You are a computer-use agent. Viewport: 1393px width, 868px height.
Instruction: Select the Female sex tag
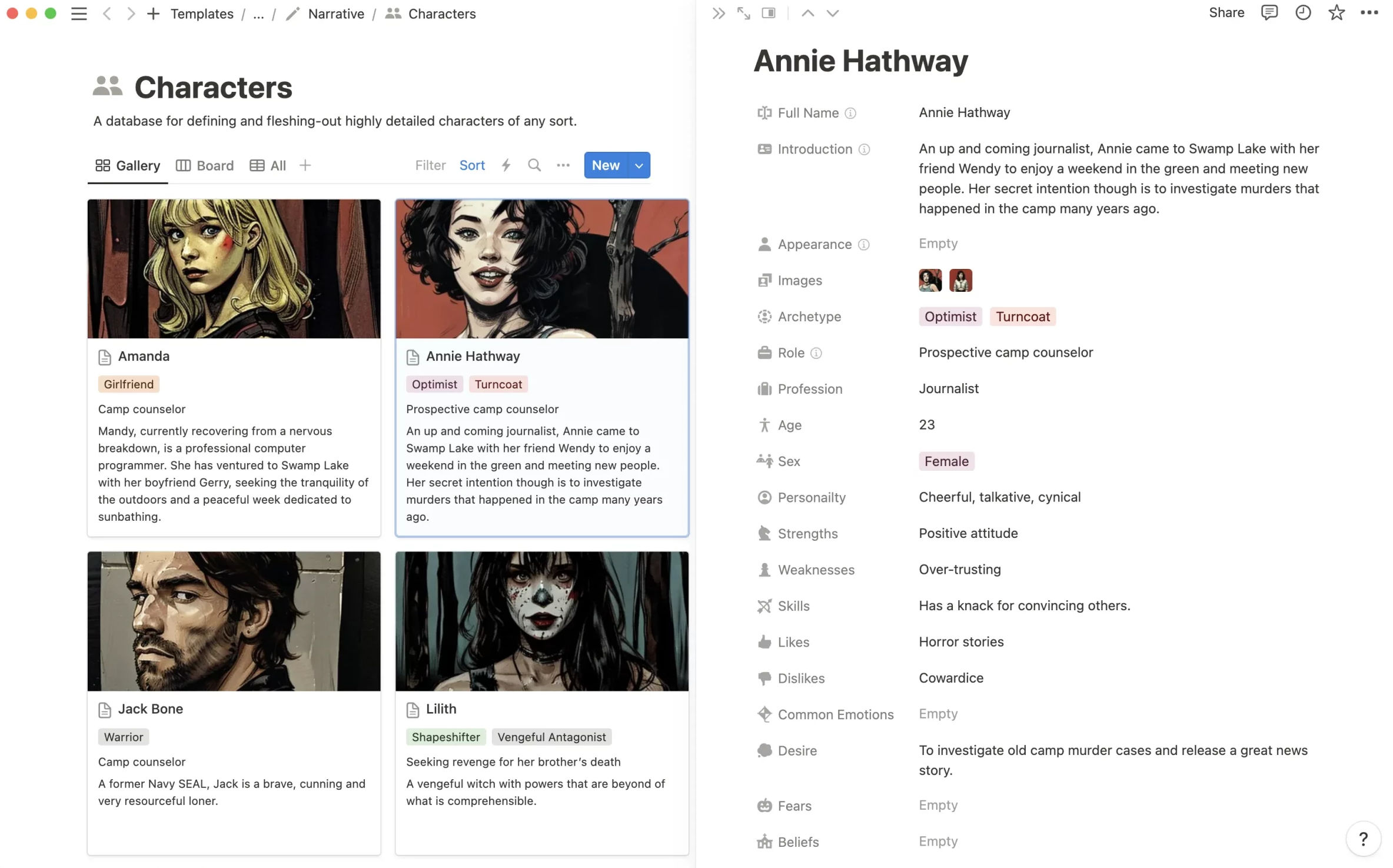pyautogui.click(x=946, y=461)
